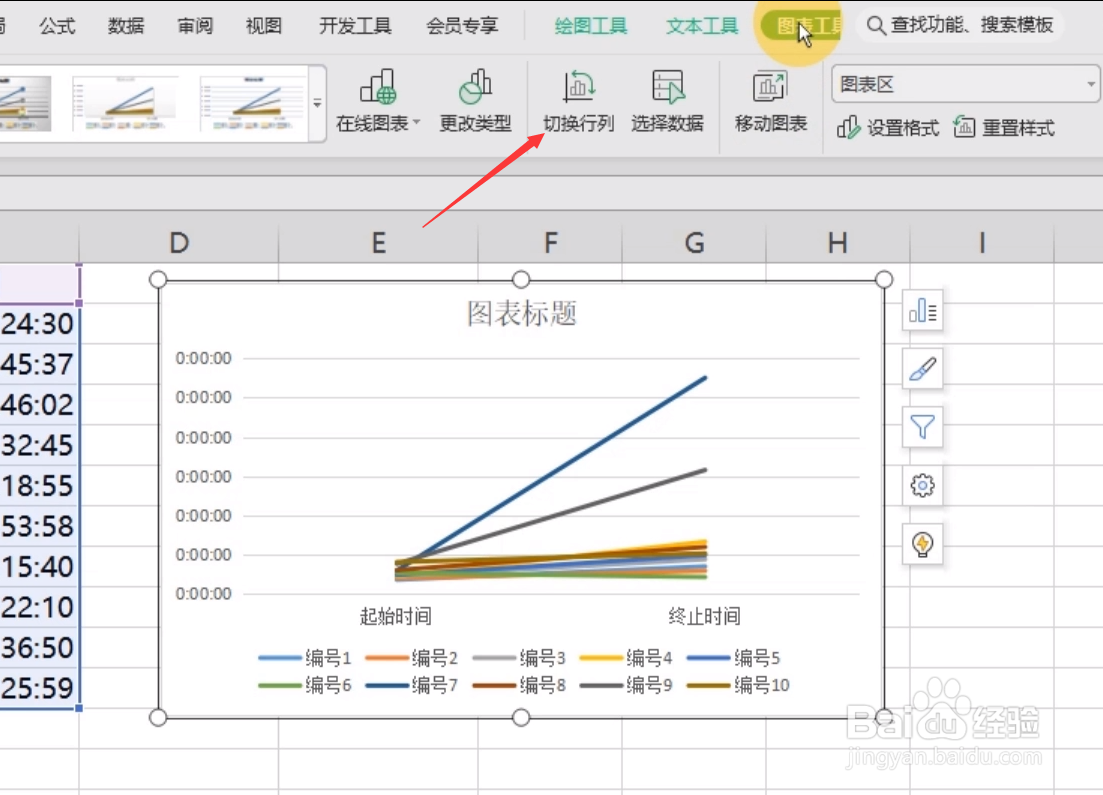Click the chart title 图表标题
This screenshot has height=795, width=1103.
[x=521, y=314]
